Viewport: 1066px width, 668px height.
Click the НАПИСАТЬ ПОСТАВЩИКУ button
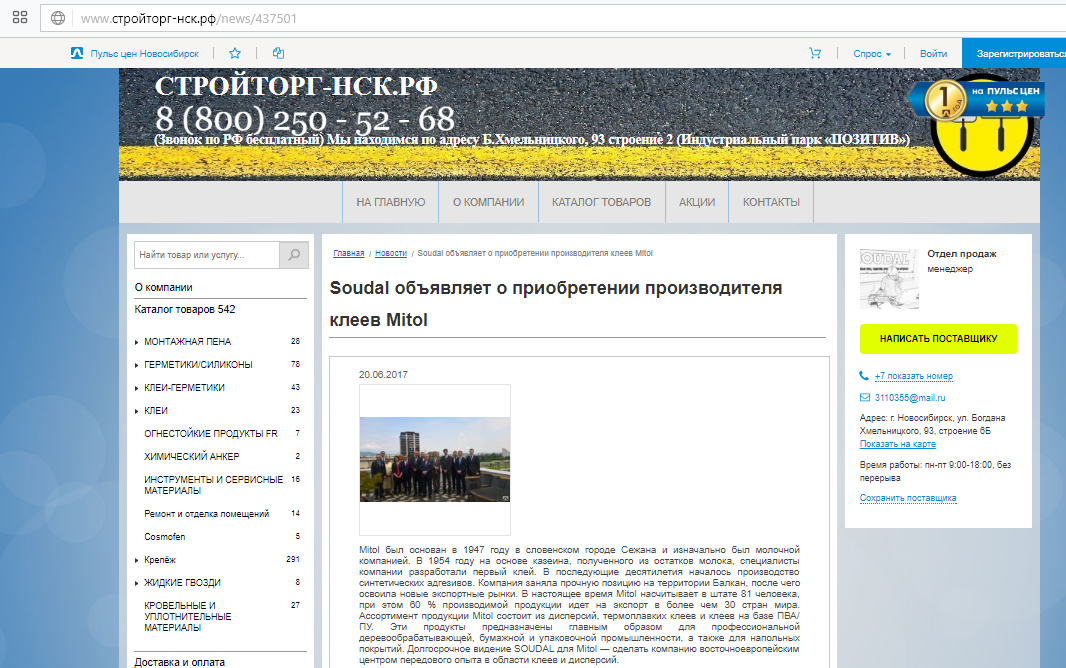click(938, 338)
